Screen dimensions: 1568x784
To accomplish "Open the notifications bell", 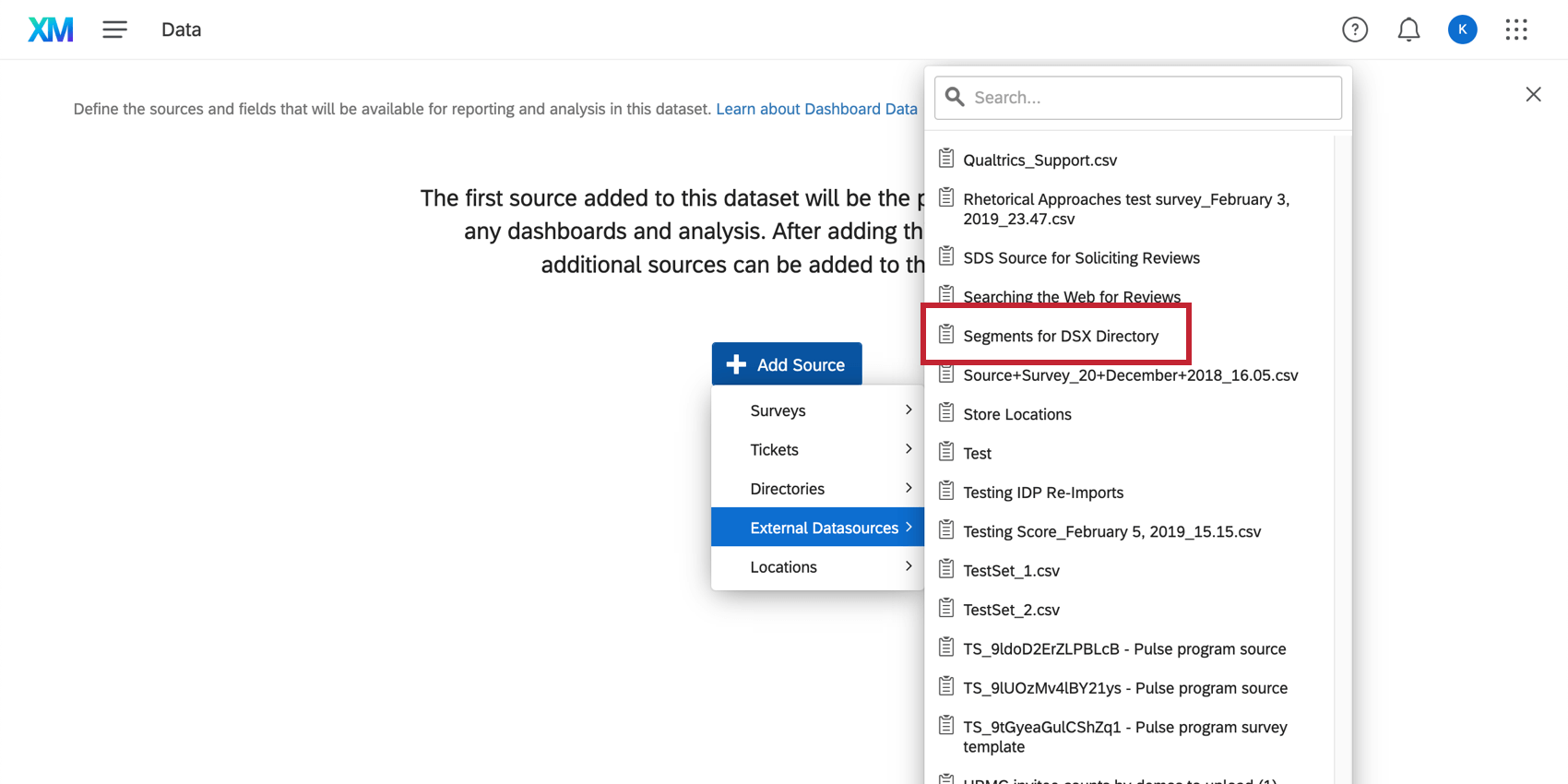I will coord(1408,30).
